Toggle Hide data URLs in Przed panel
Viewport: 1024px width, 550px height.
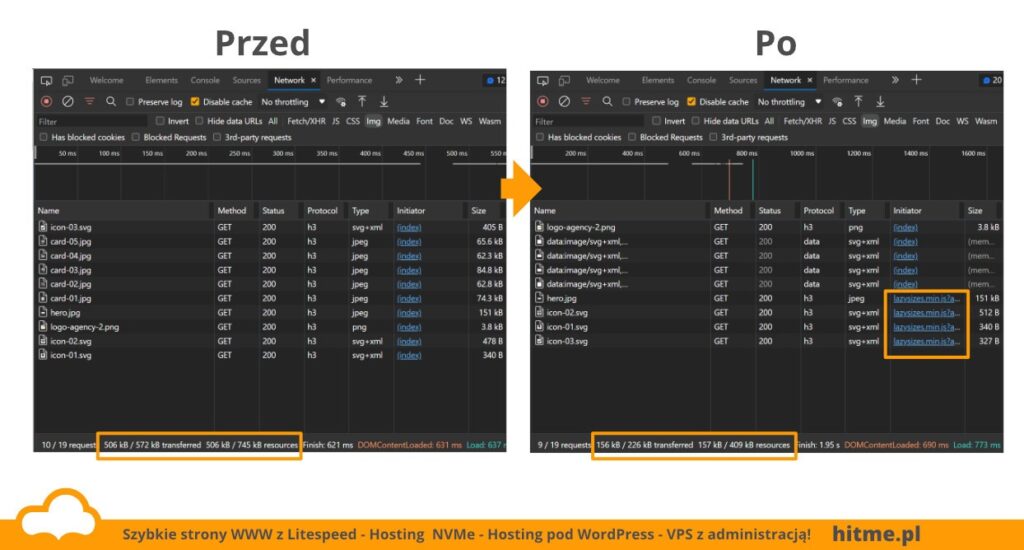[199, 121]
